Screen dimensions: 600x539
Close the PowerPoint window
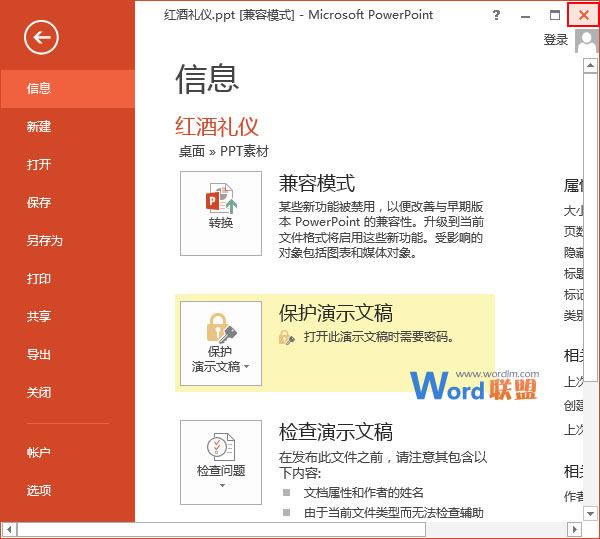(x=583, y=15)
